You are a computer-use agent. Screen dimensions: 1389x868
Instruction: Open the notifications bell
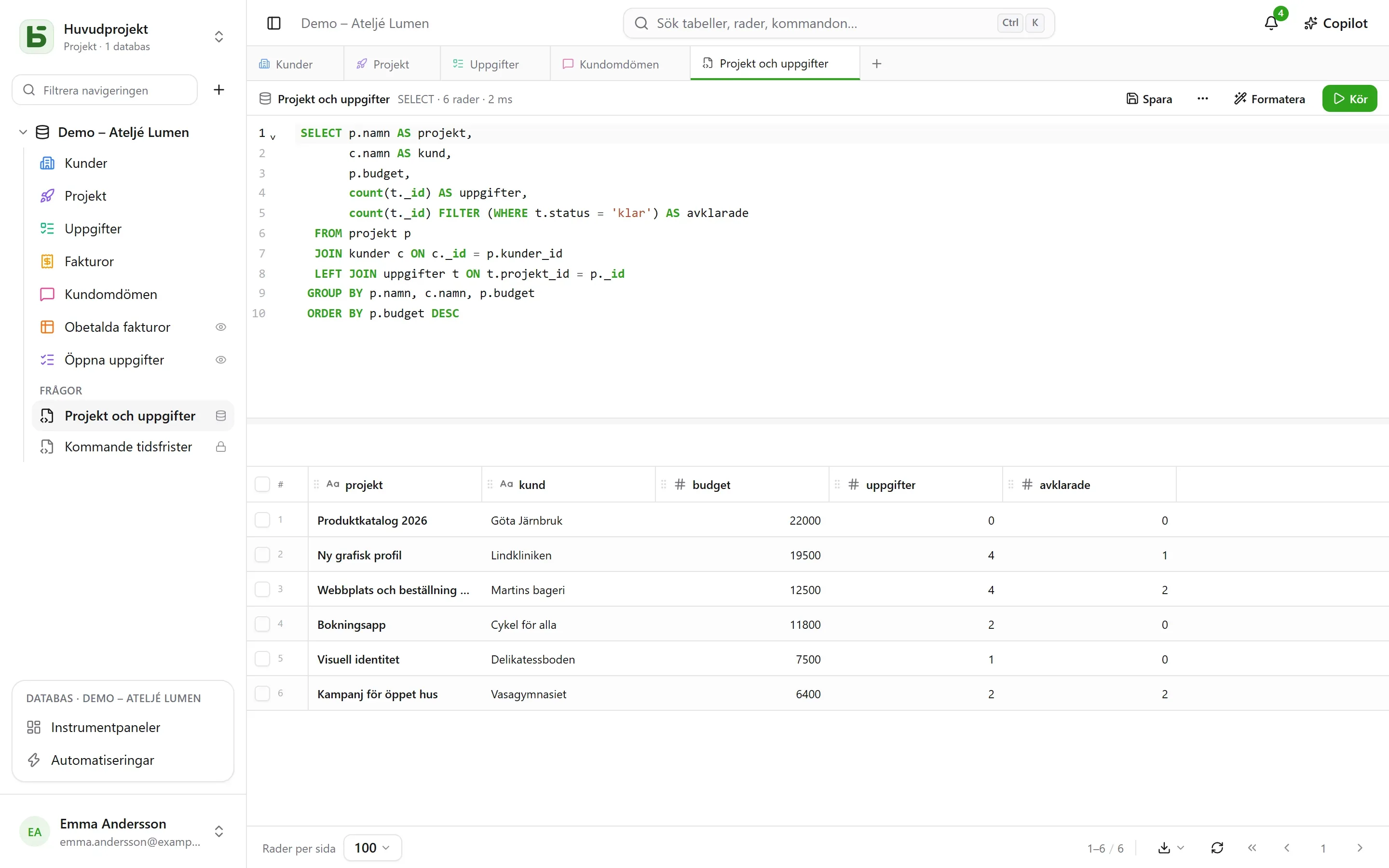pos(1271,24)
